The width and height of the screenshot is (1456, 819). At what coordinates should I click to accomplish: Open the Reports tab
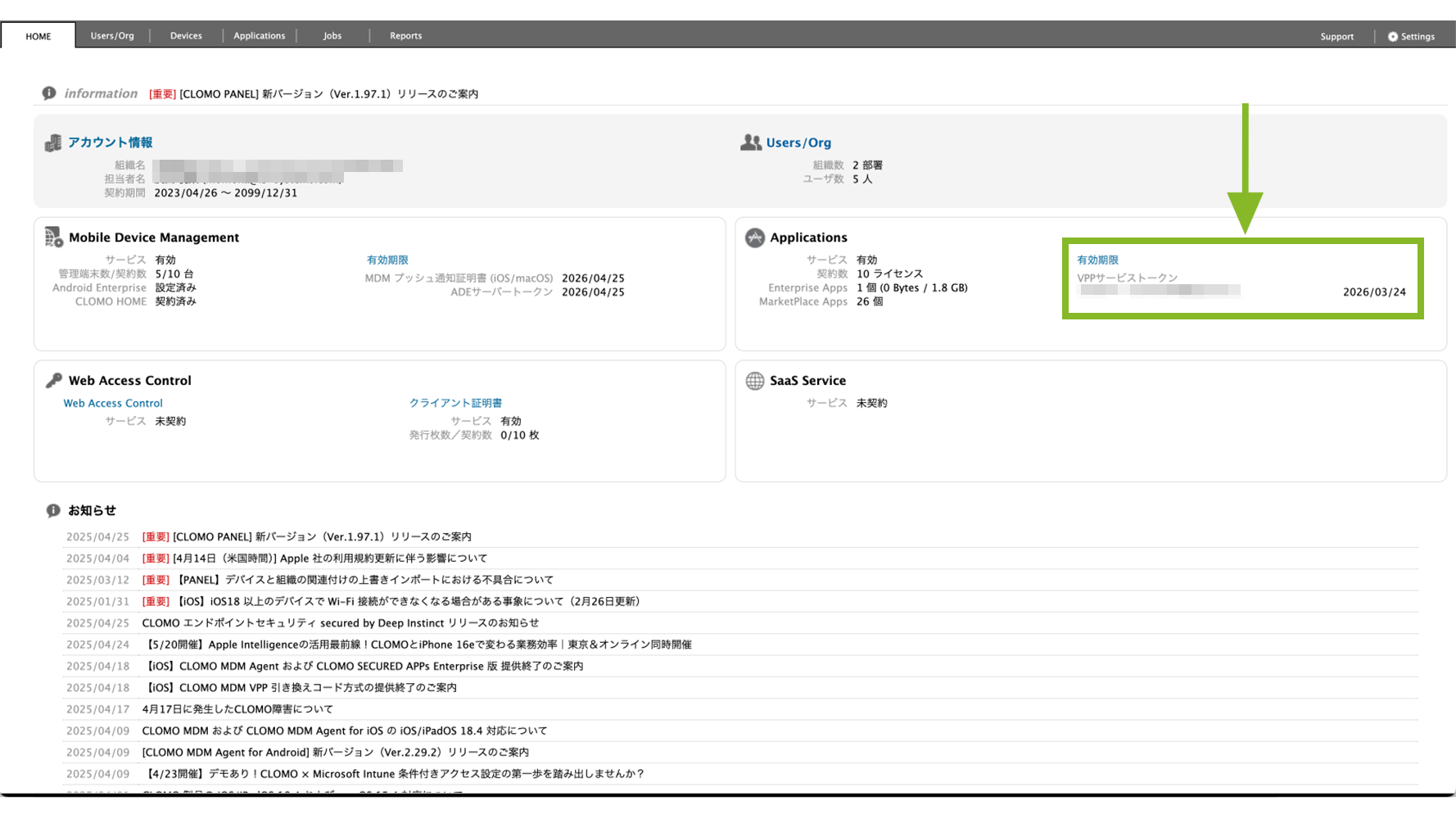pyautogui.click(x=405, y=36)
